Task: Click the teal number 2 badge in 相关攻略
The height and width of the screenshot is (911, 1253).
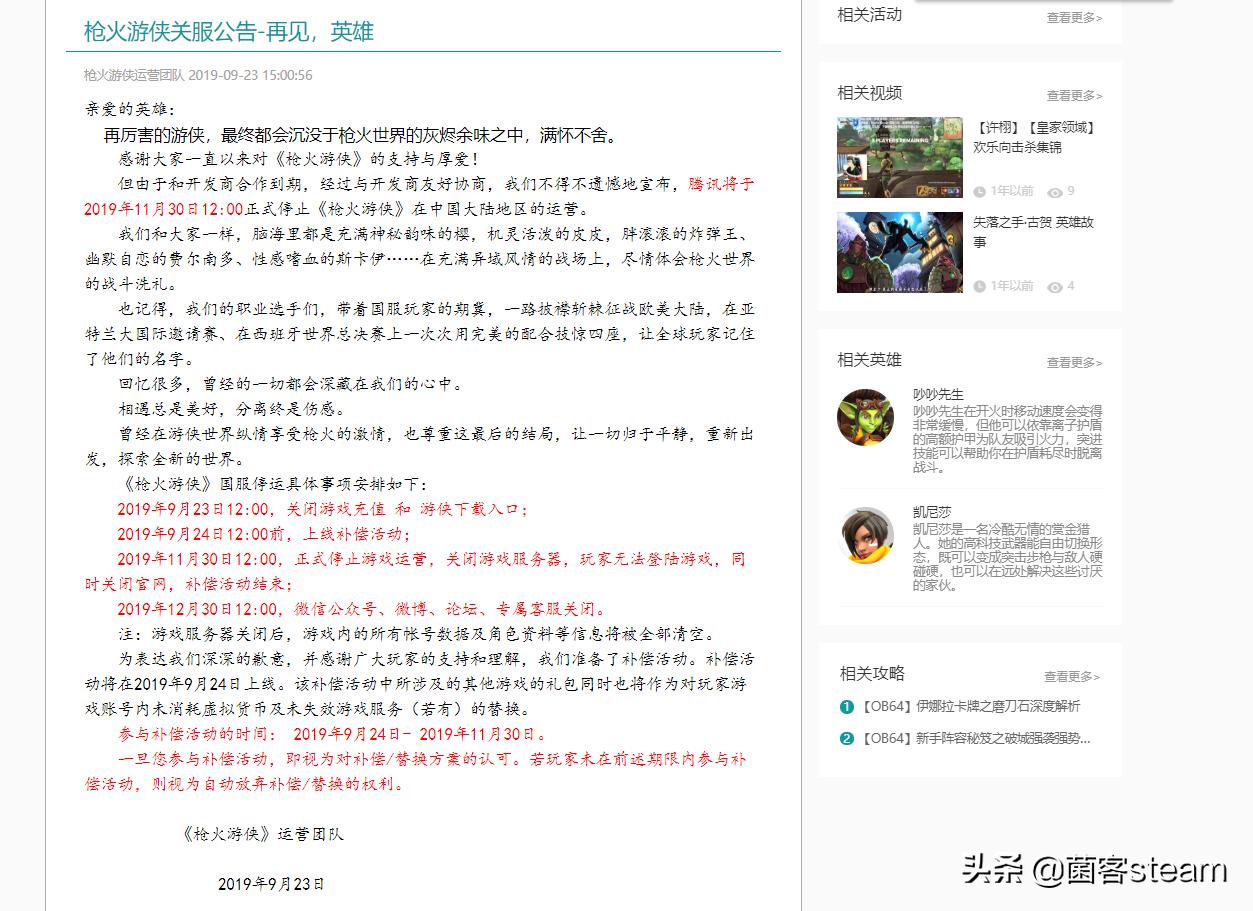Action: click(x=845, y=739)
